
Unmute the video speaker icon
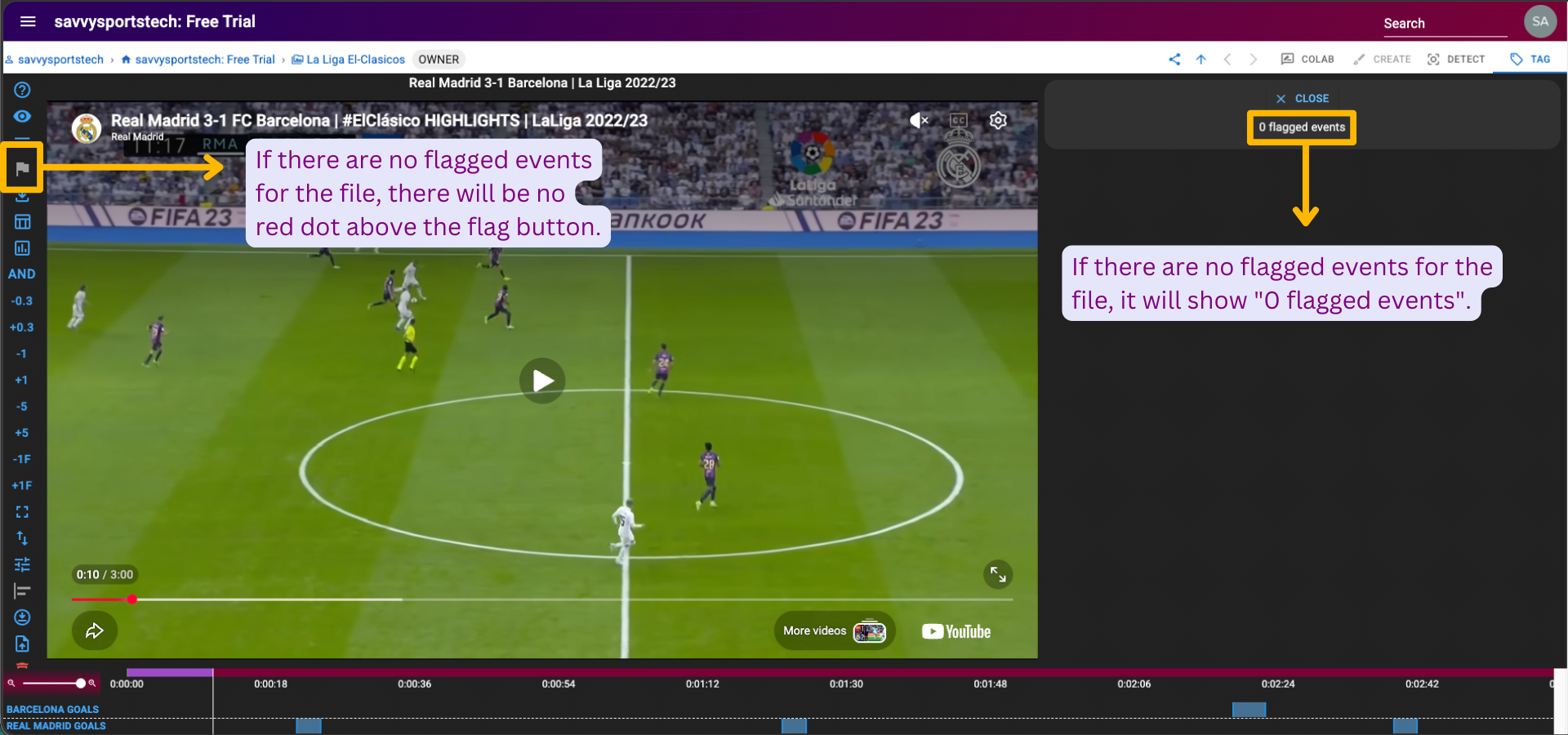coord(919,121)
